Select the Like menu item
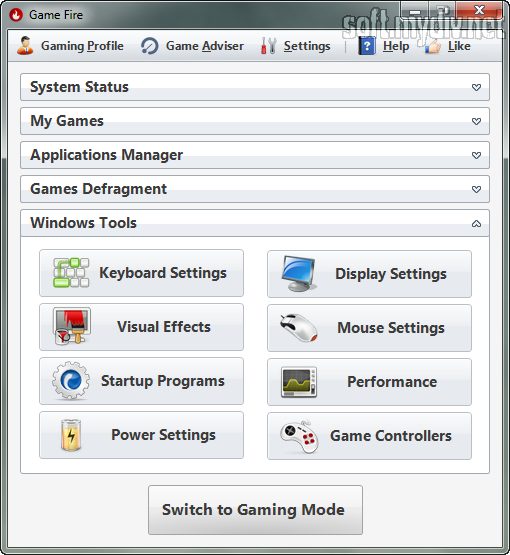Image resolution: width=510 pixels, height=555 pixels. [x=459, y=46]
